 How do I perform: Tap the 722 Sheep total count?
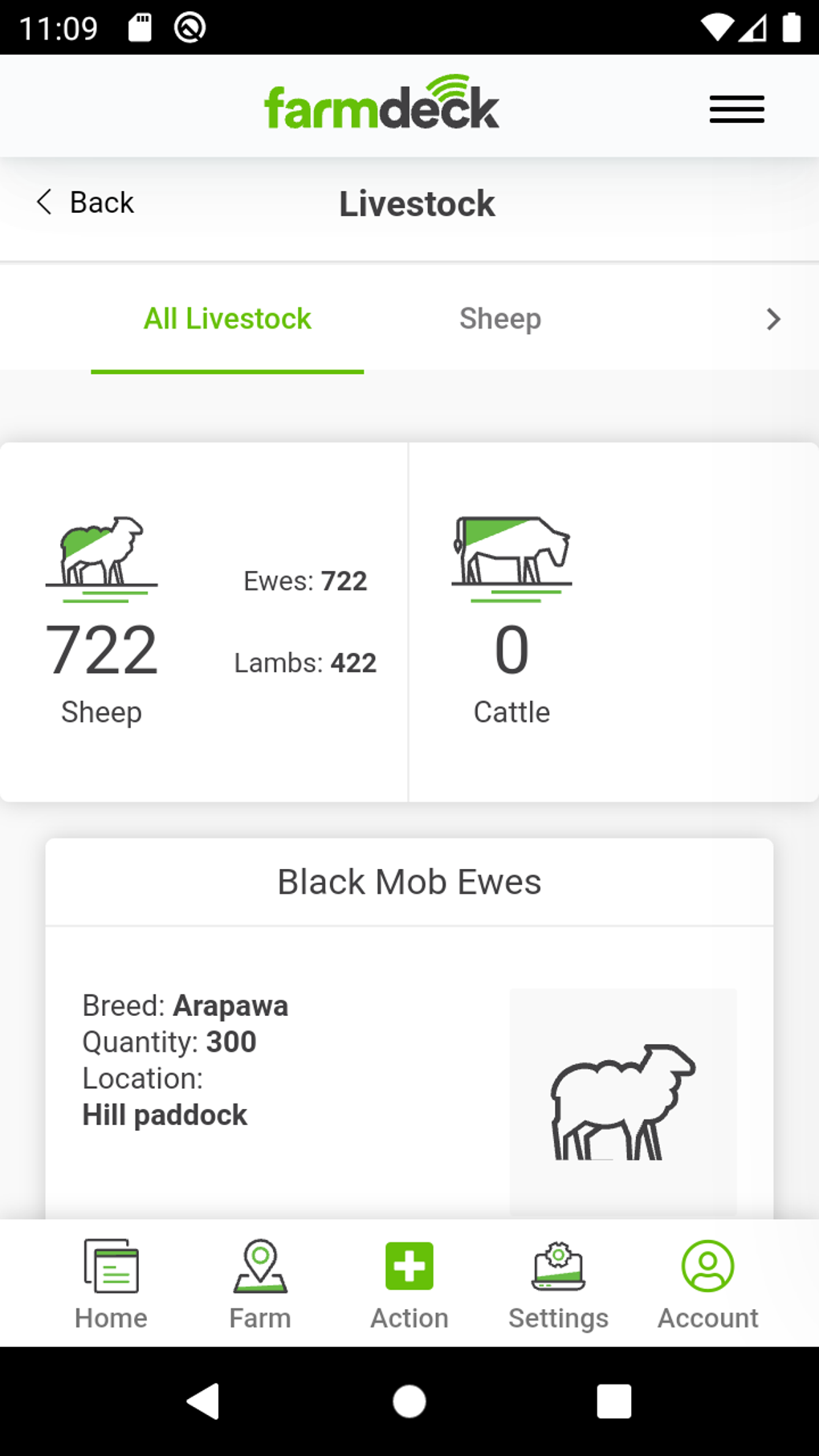tap(101, 651)
